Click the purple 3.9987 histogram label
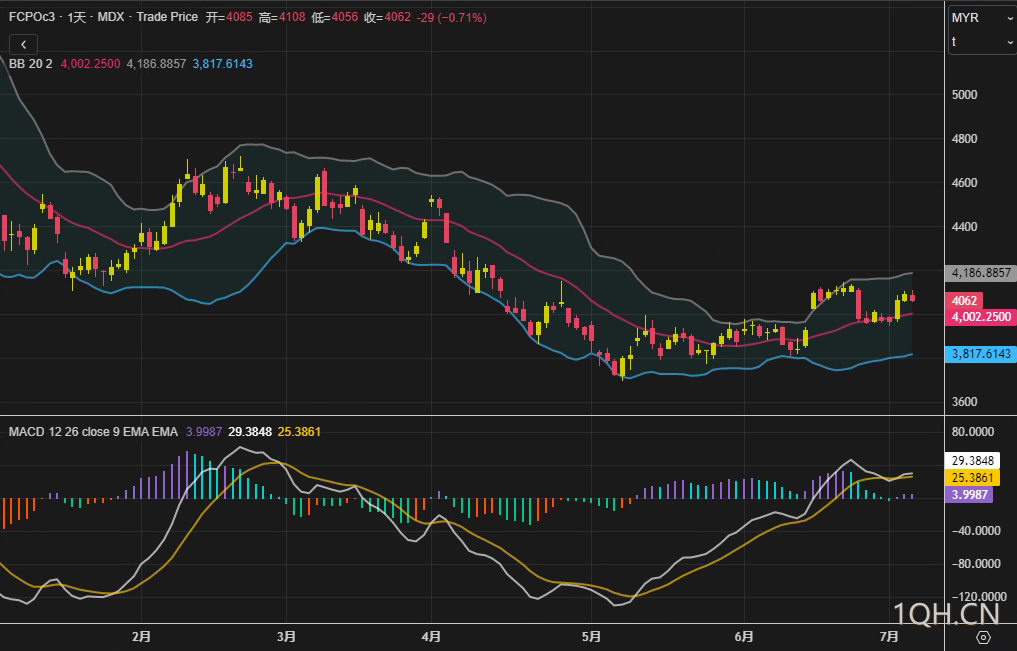 pos(969,495)
